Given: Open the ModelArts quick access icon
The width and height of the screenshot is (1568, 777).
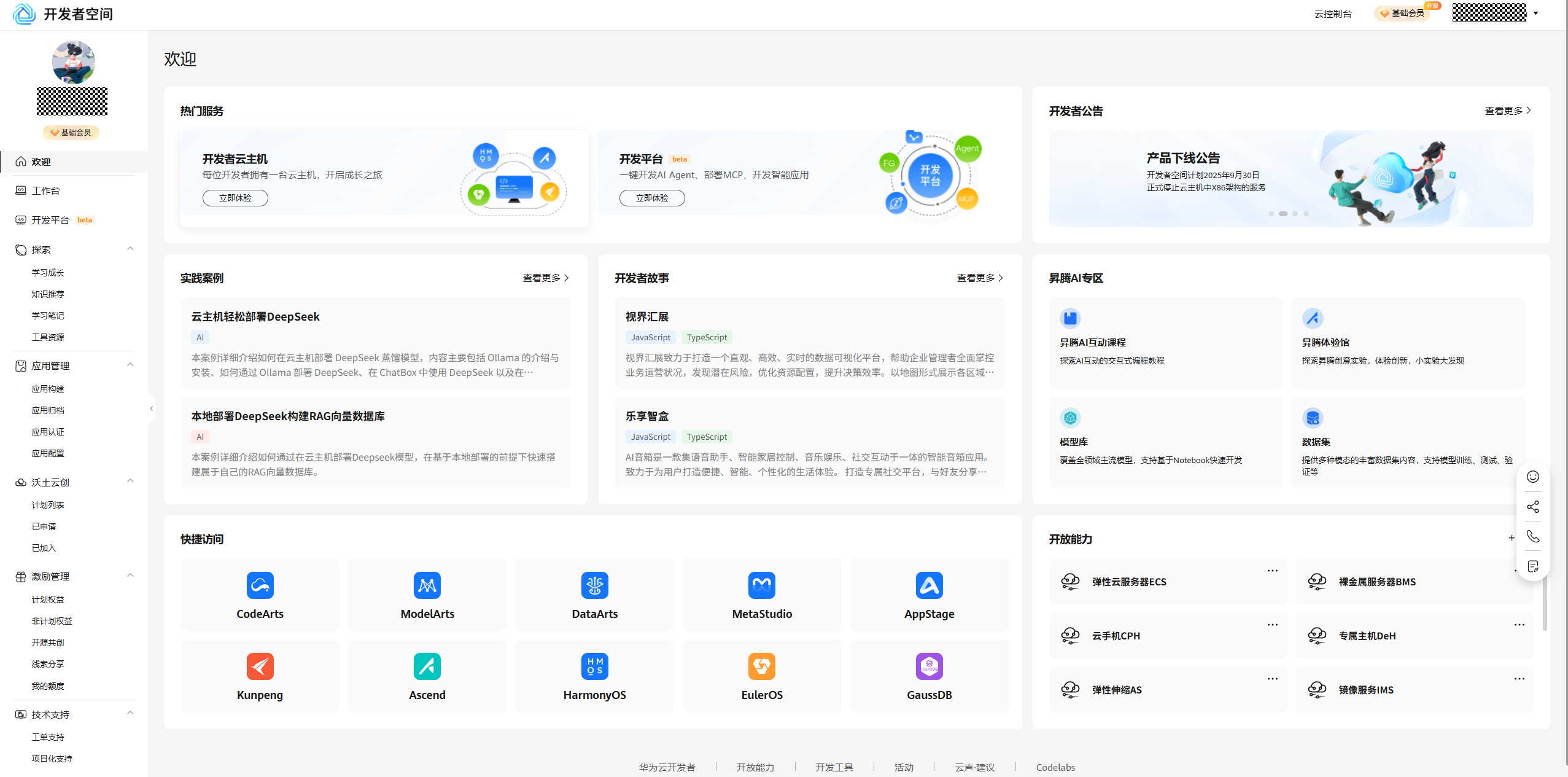Looking at the screenshot, I should coord(427,585).
